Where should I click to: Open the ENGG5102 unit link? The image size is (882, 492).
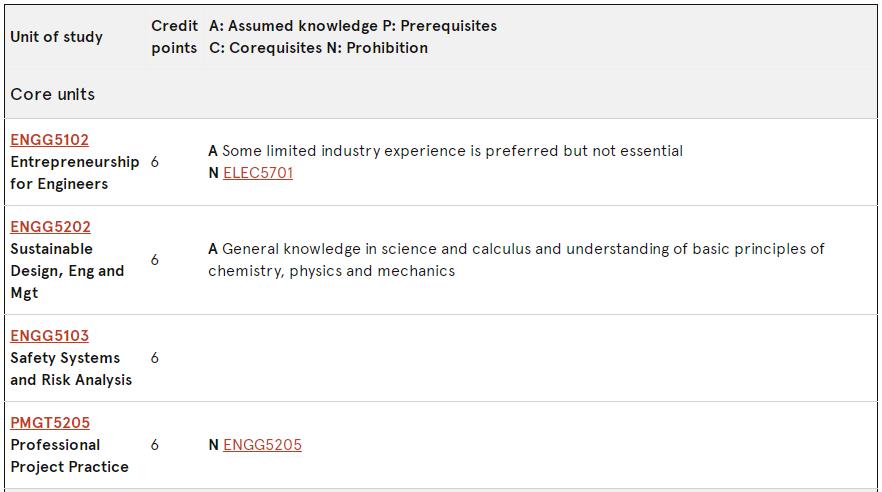point(50,139)
